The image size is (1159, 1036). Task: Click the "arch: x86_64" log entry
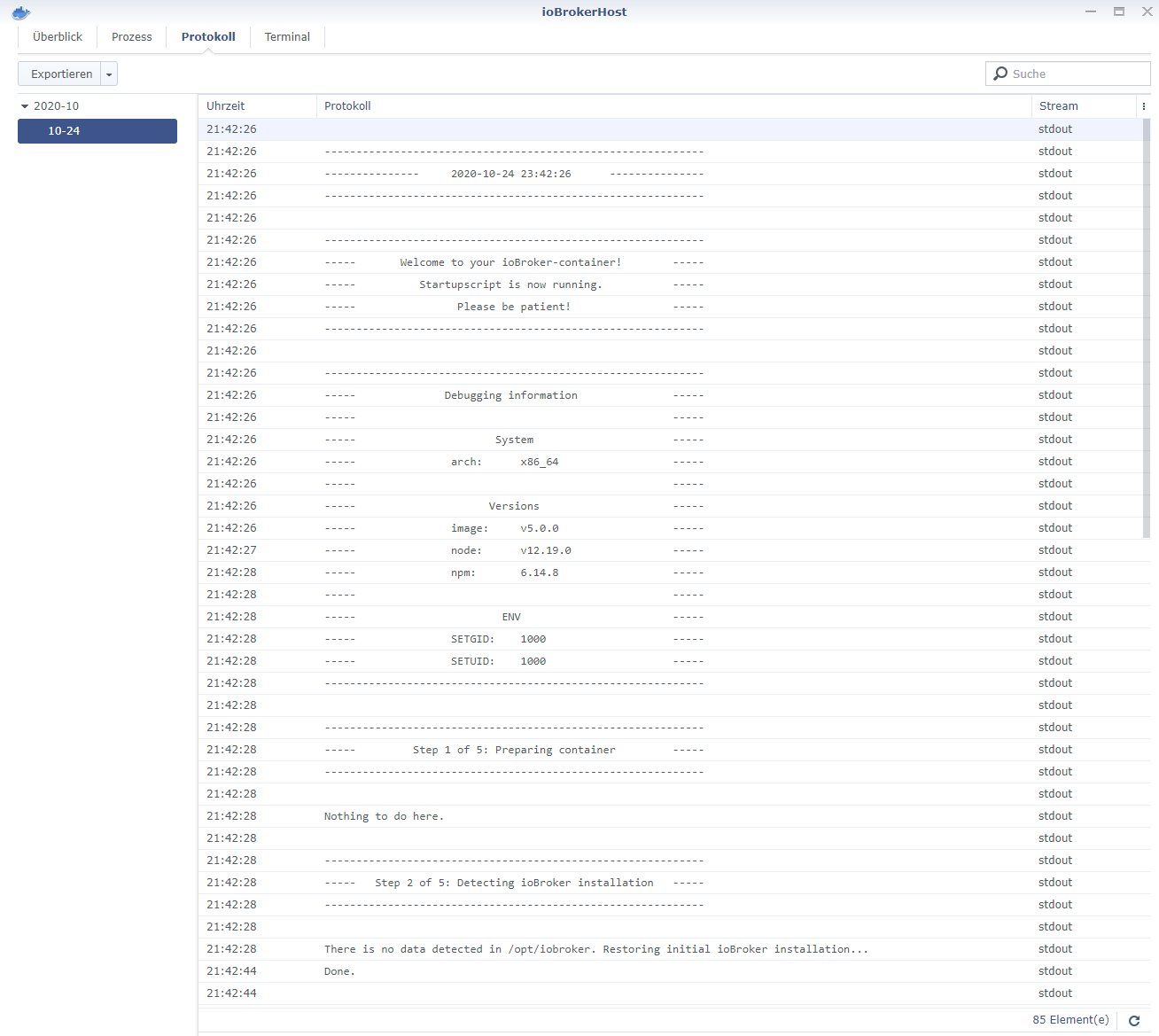(x=674, y=462)
